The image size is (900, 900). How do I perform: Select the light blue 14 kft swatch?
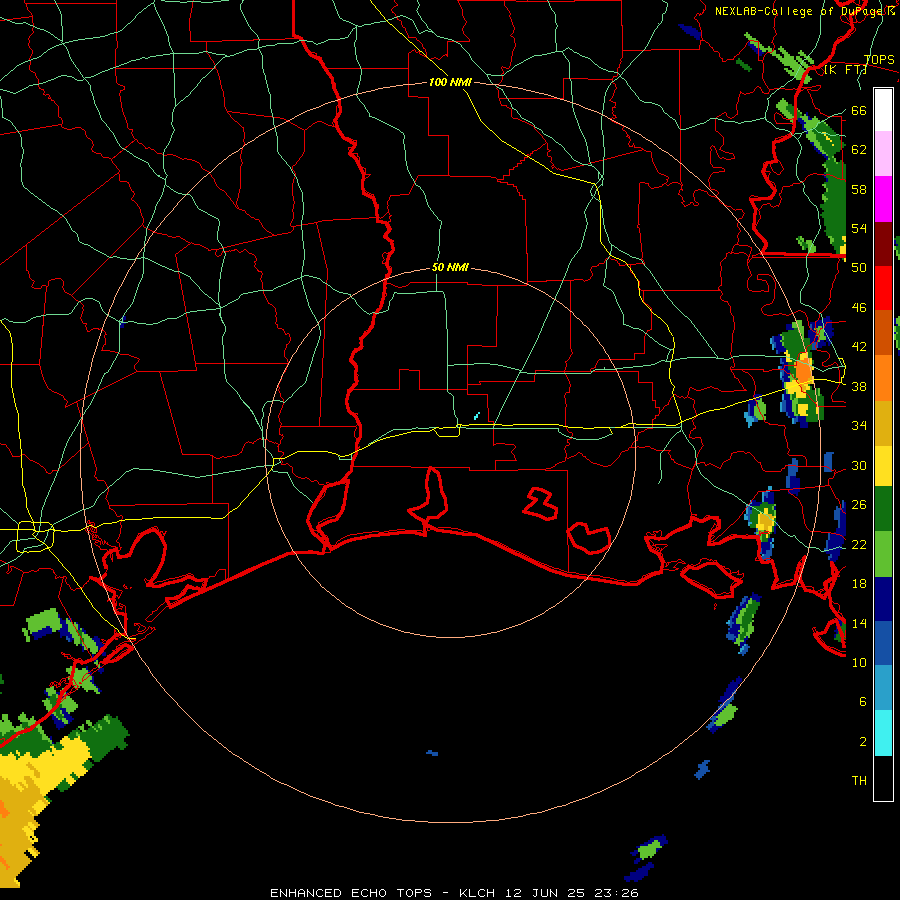pos(883,688)
